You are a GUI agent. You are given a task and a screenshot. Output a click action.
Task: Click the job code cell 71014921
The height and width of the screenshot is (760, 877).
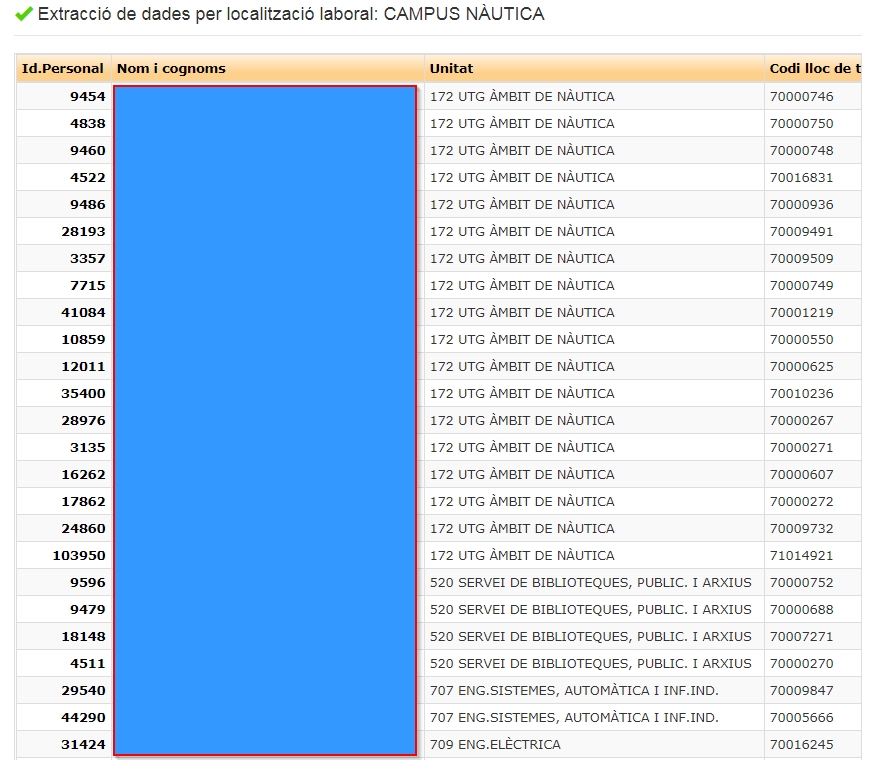click(801, 556)
